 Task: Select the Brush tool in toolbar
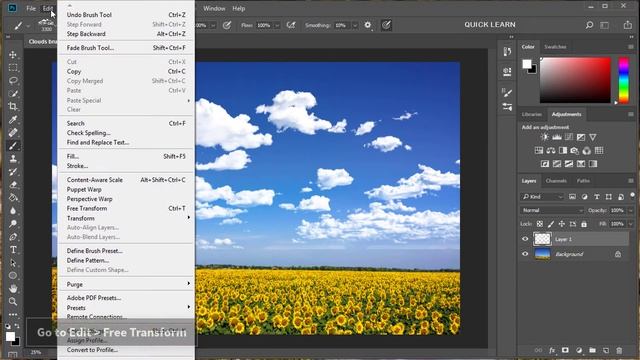pyautogui.click(x=13, y=146)
